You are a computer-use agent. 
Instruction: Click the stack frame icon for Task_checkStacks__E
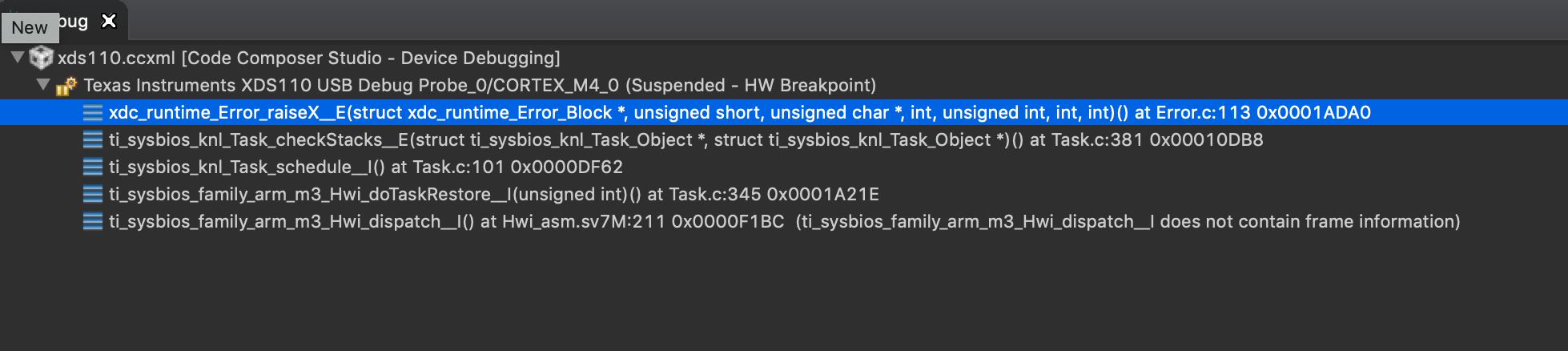(x=93, y=140)
